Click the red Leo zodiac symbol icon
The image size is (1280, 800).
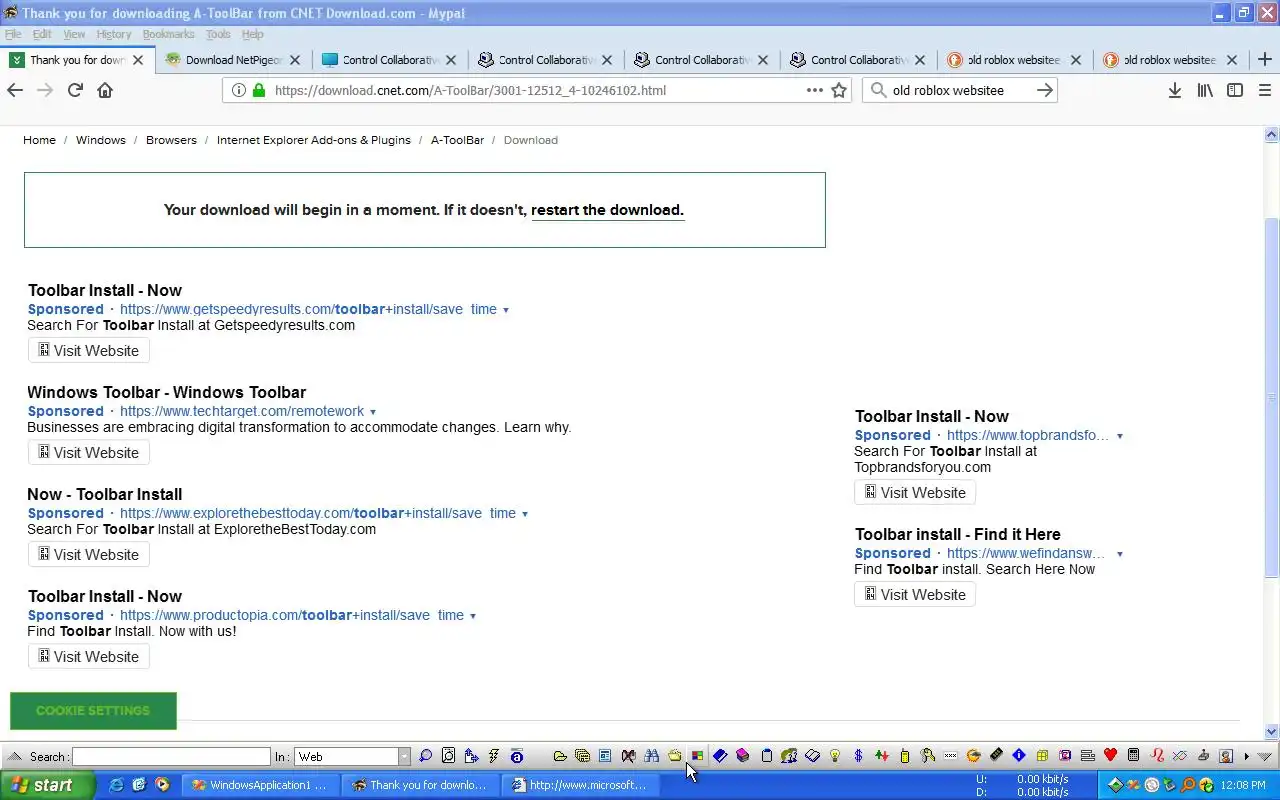(1157, 756)
